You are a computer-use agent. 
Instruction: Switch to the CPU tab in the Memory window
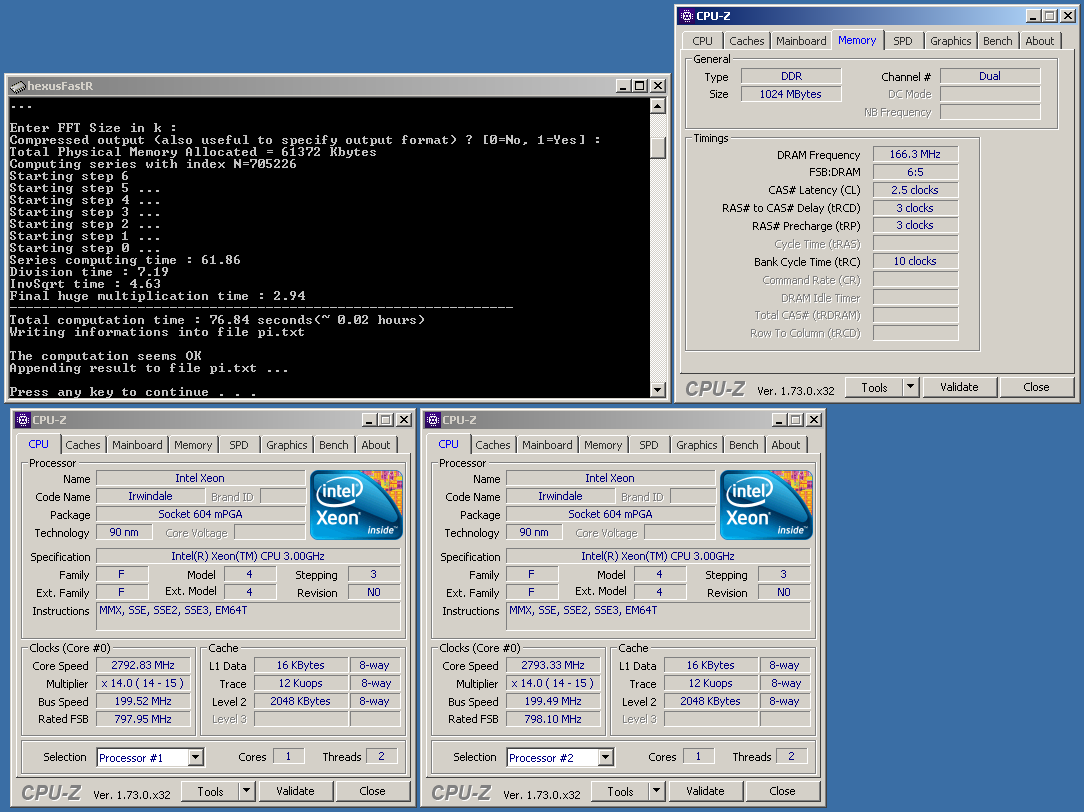click(x=702, y=41)
